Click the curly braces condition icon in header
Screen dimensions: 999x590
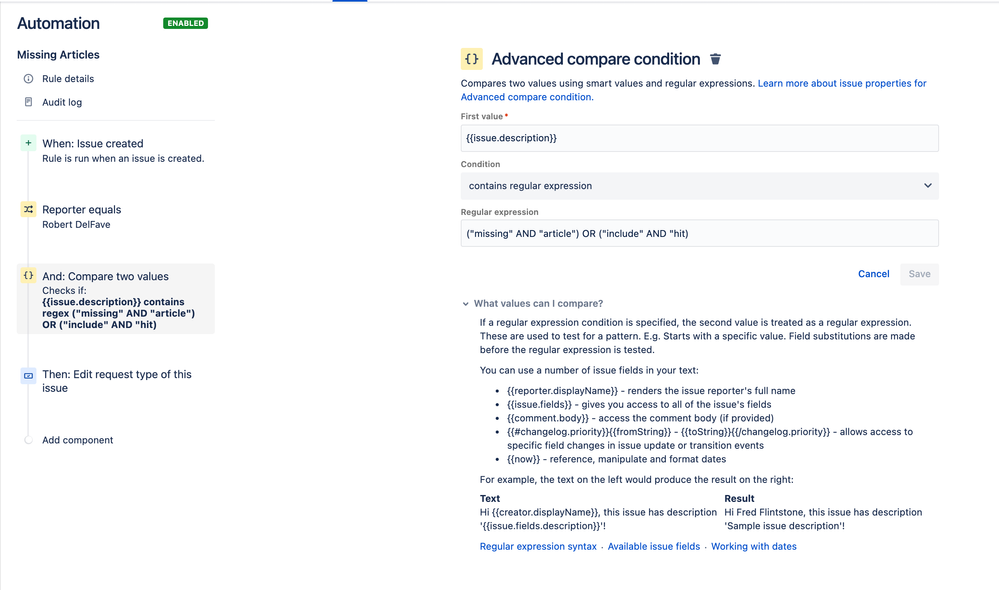471,59
